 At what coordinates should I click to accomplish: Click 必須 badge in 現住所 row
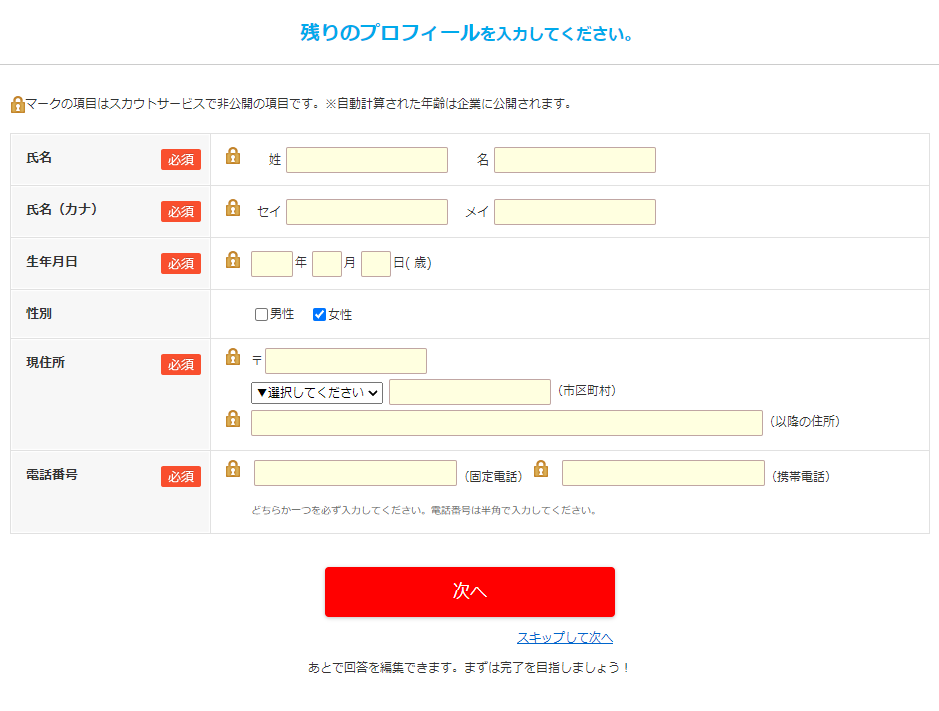pyautogui.click(x=181, y=364)
